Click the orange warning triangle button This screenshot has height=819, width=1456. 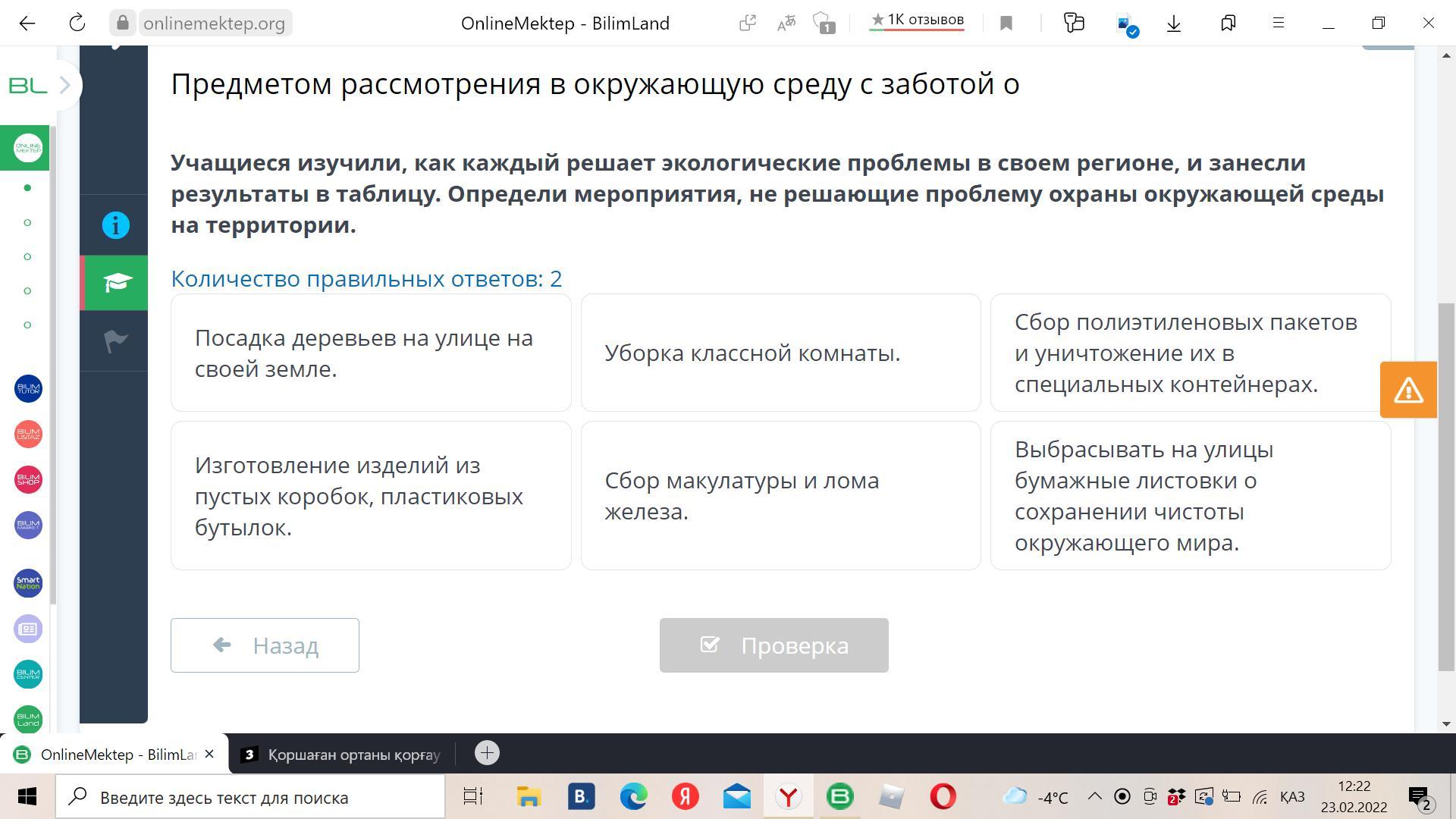(x=1408, y=390)
